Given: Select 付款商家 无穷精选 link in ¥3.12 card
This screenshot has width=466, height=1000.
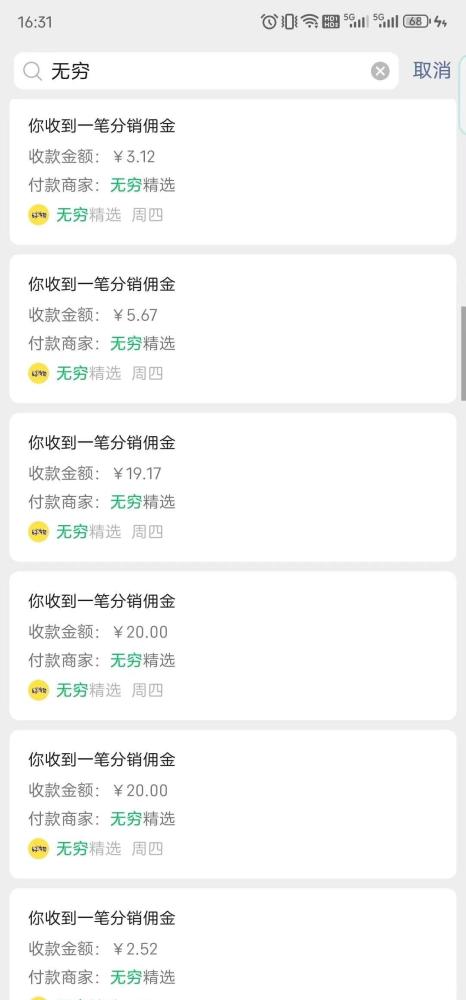Looking at the screenshot, I should tap(142, 185).
